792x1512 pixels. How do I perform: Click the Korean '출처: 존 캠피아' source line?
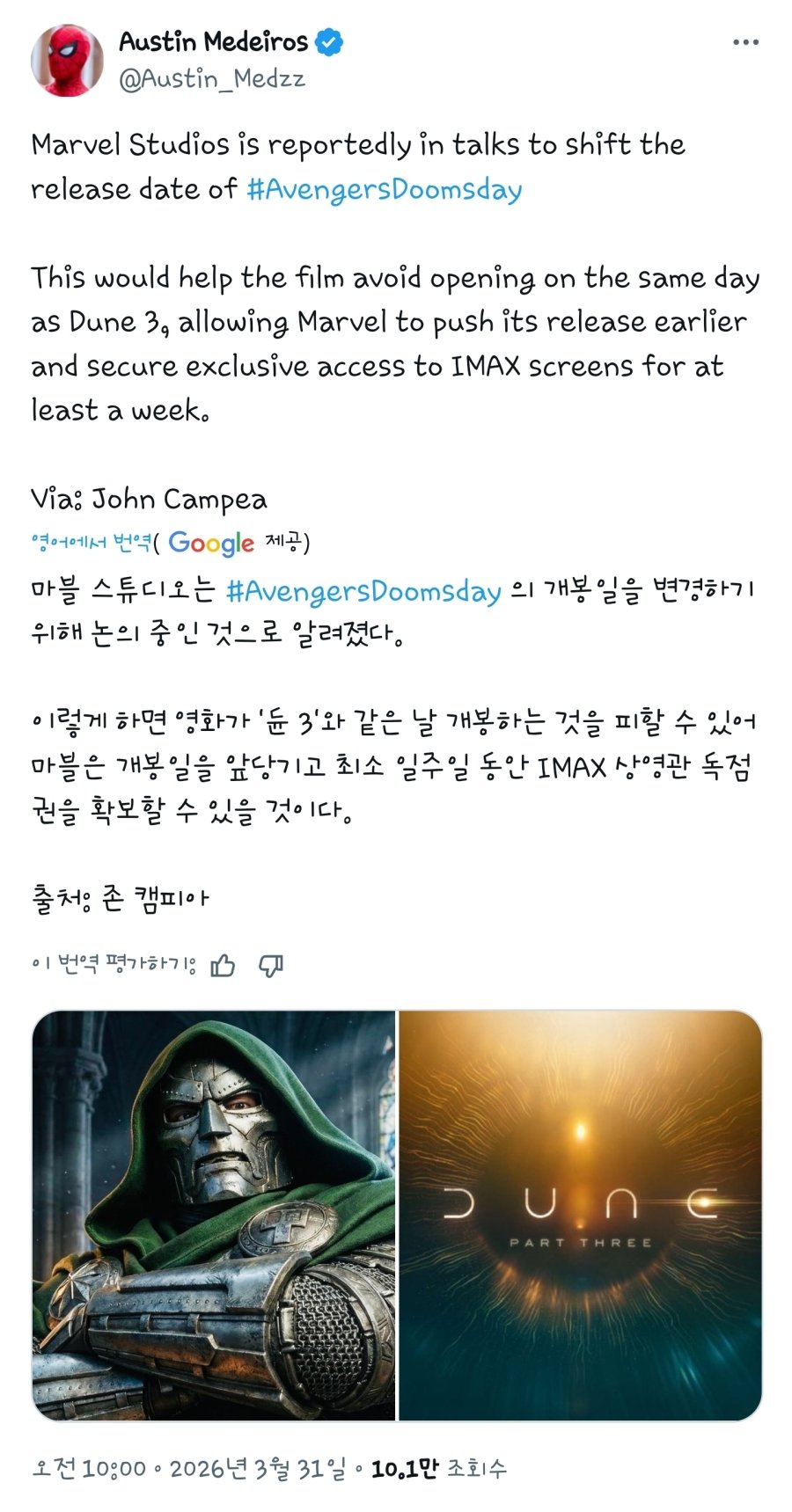click(120, 898)
